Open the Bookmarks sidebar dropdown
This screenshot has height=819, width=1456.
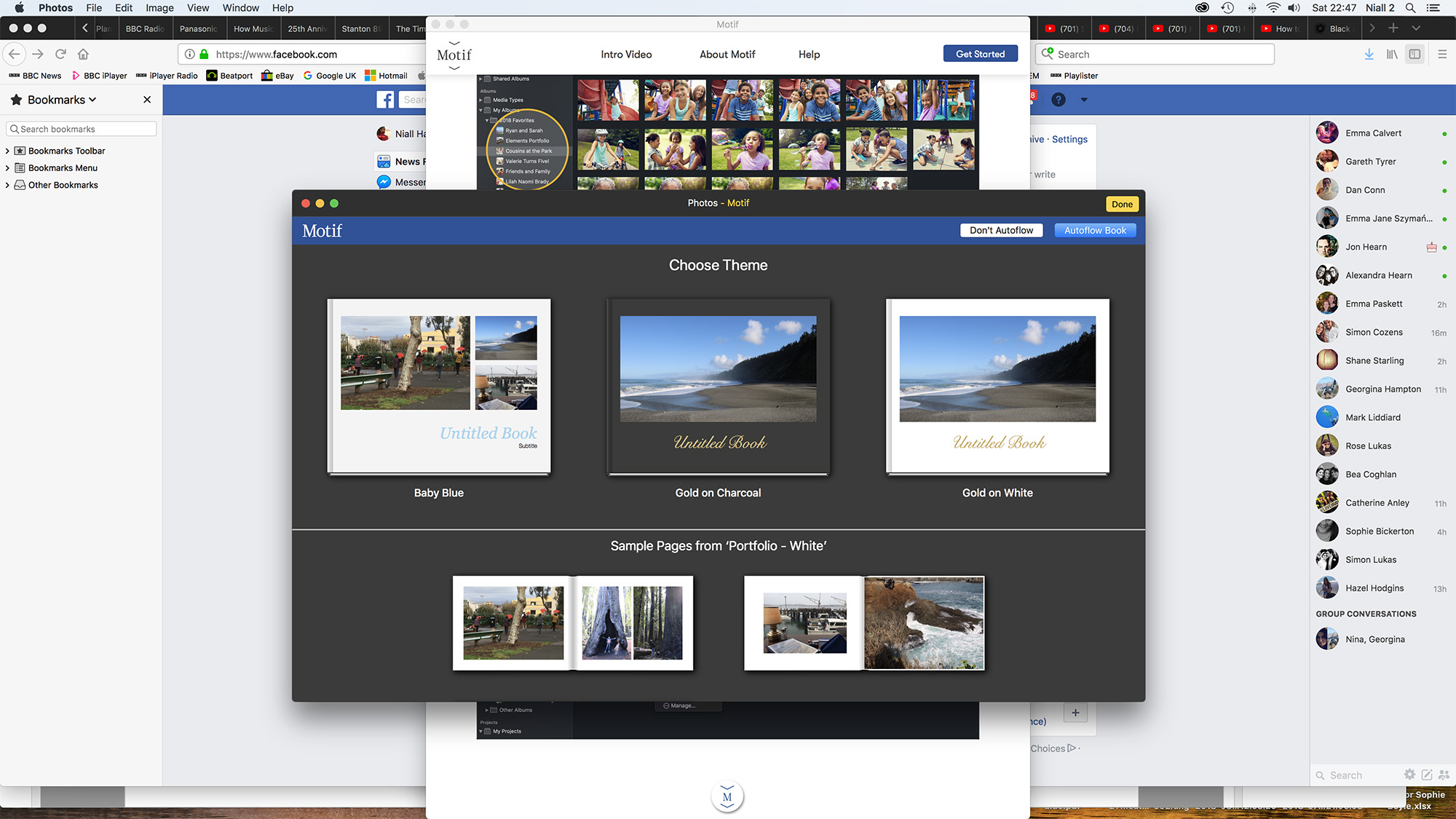pyautogui.click(x=62, y=100)
